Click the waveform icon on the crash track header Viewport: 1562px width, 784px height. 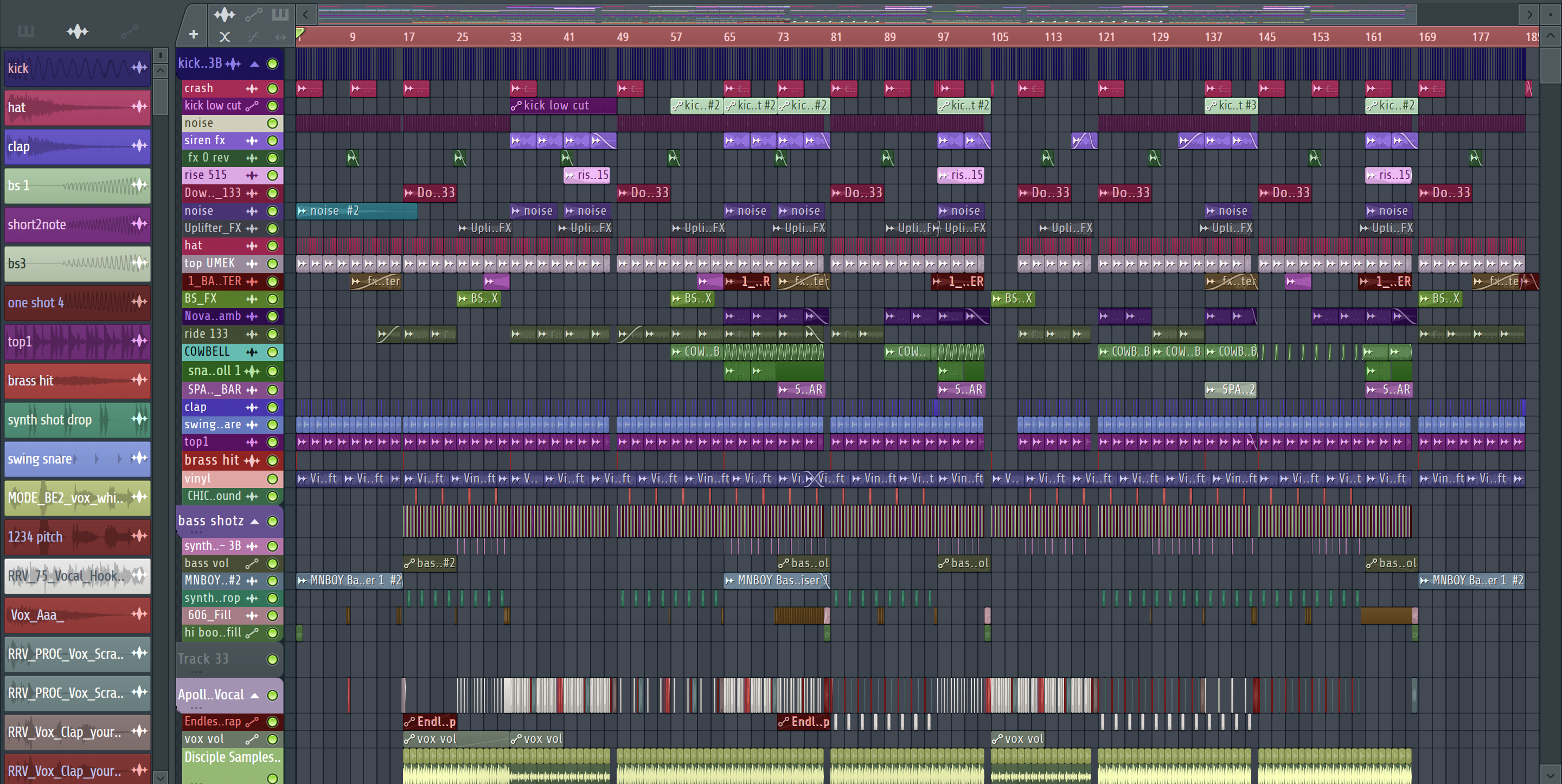coord(252,88)
